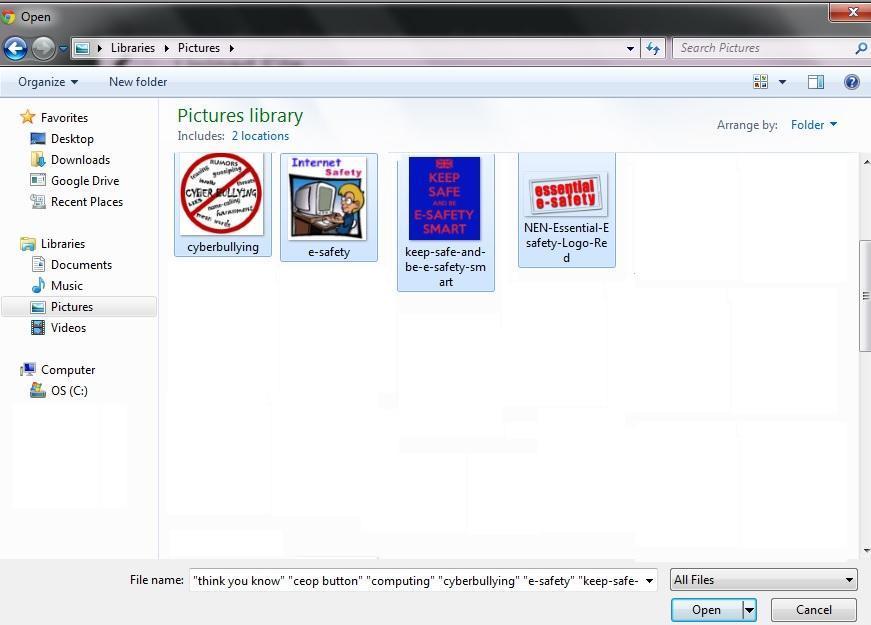
Task: Click the Videos filmstrip icon
Action: point(38,328)
